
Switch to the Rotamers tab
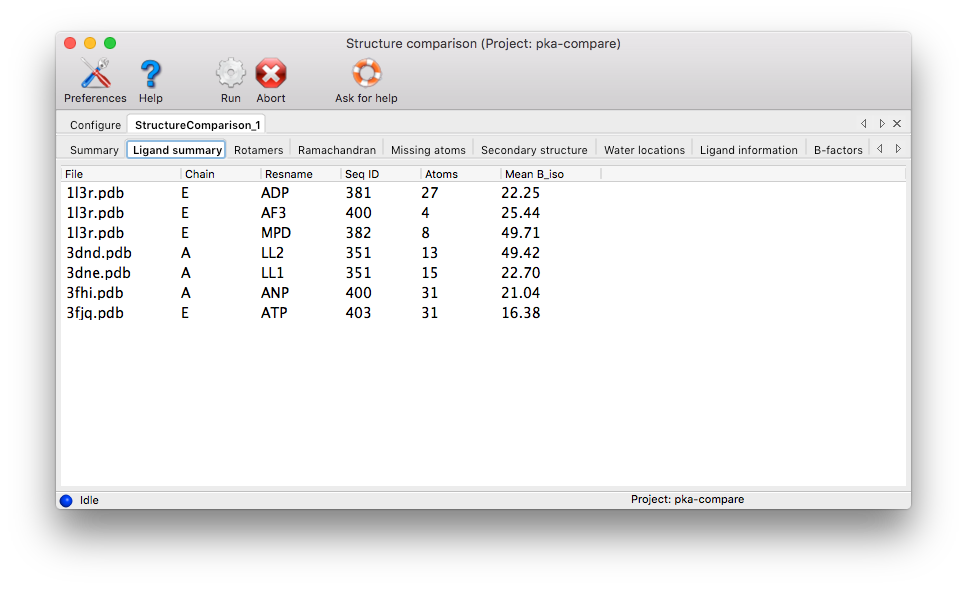tap(258, 150)
